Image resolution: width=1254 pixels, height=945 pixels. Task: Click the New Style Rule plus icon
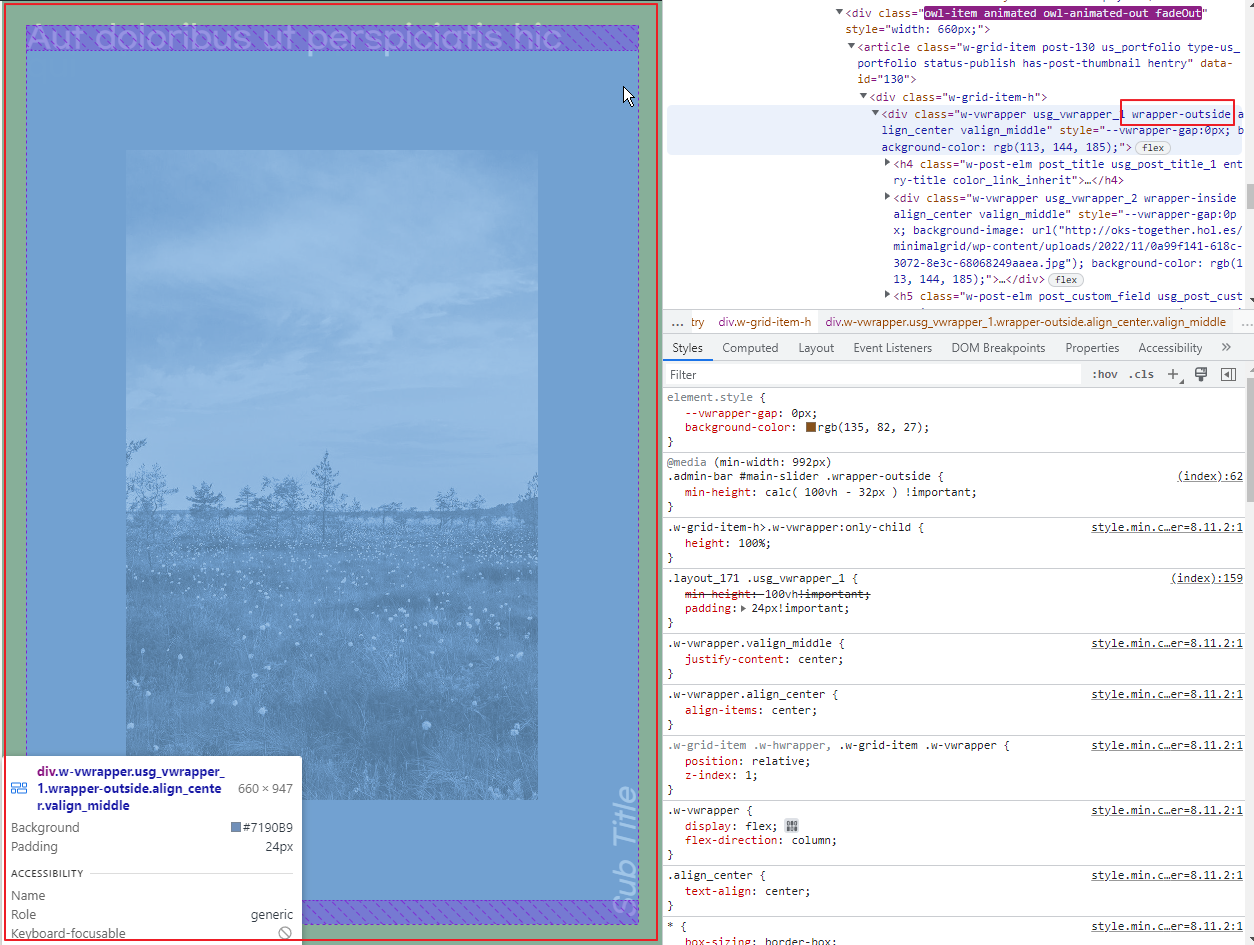[x=1174, y=374]
